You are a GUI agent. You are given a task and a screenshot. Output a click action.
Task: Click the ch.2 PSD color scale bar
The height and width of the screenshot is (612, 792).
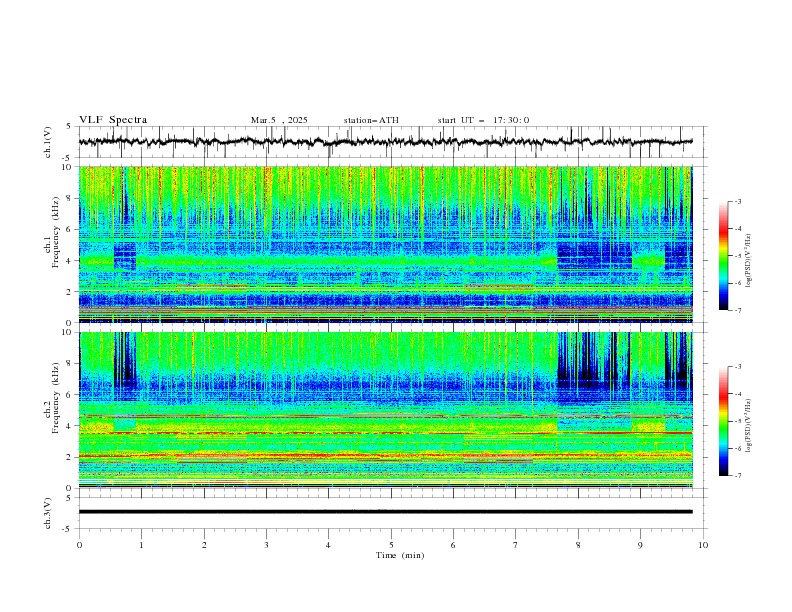coord(723,421)
